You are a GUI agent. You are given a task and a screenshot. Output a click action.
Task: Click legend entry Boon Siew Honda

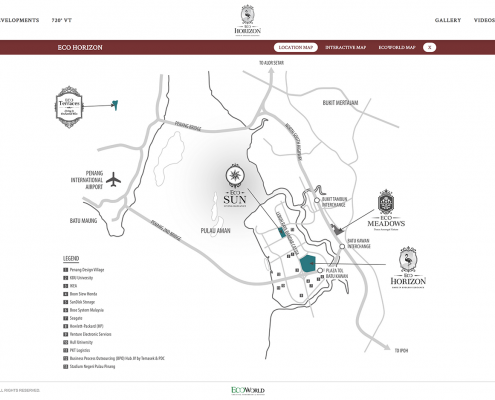[x=80, y=294]
